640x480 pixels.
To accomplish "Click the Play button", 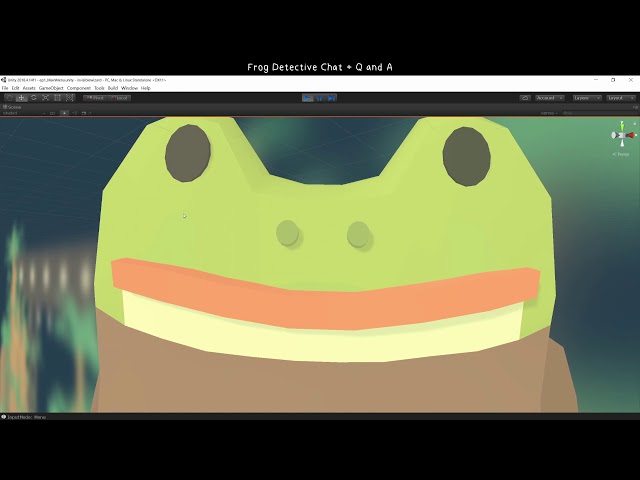I will pyautogui.click(x=307, y=98).
